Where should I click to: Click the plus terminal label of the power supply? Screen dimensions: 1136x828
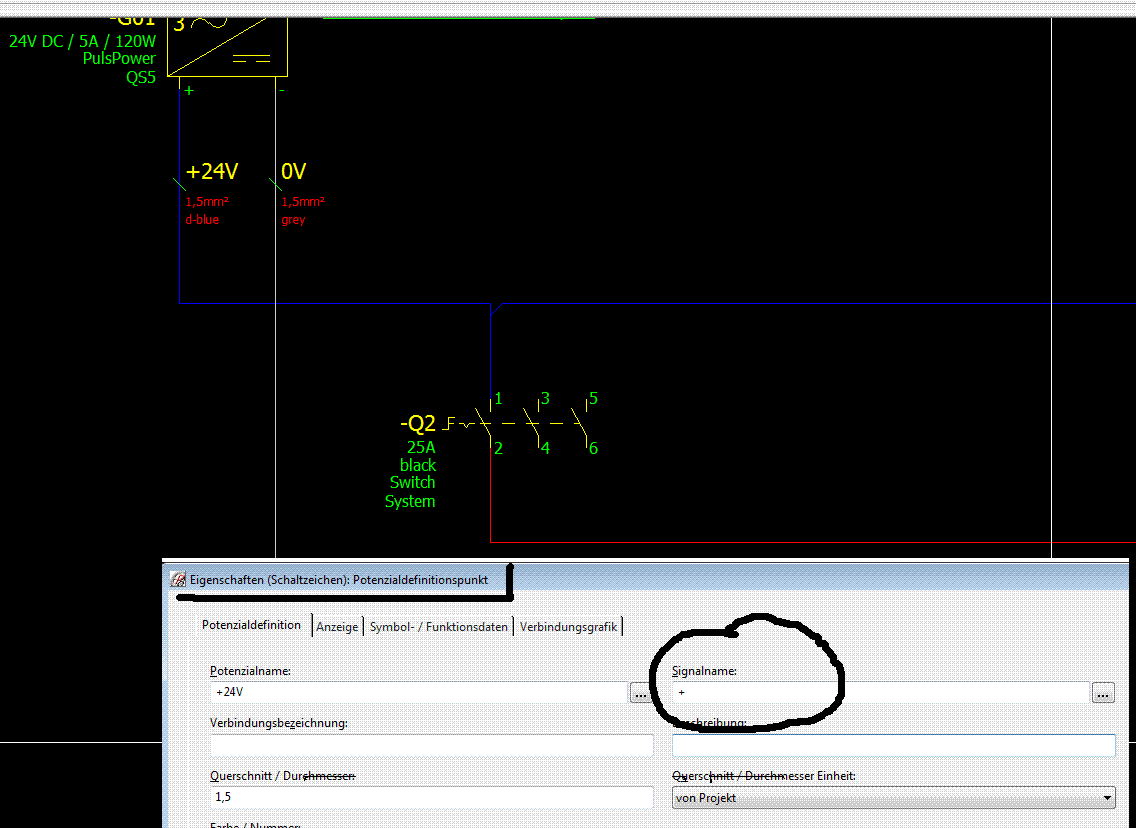click(189, 91)
